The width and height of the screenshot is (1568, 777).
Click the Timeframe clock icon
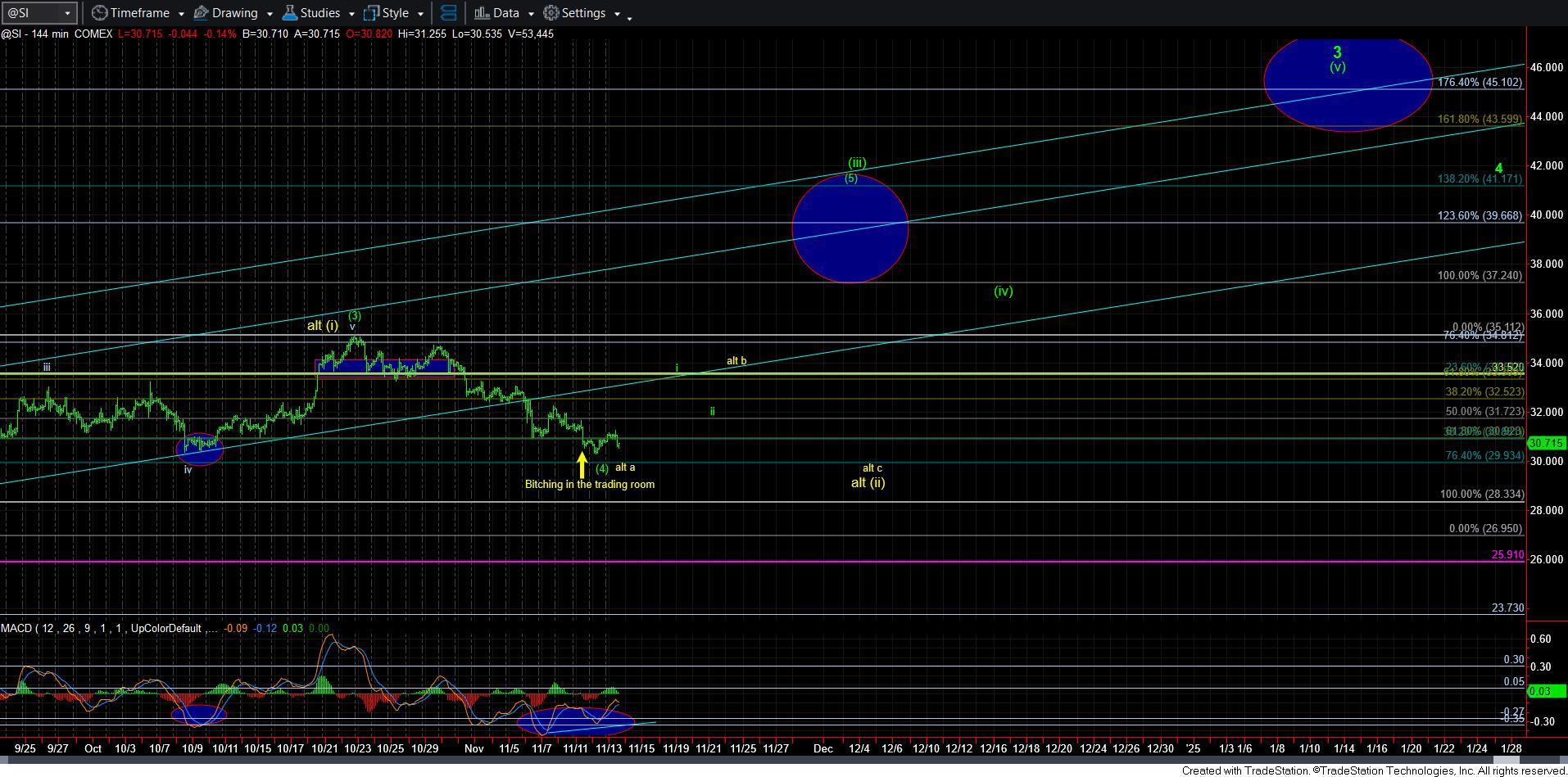(99, 13)
